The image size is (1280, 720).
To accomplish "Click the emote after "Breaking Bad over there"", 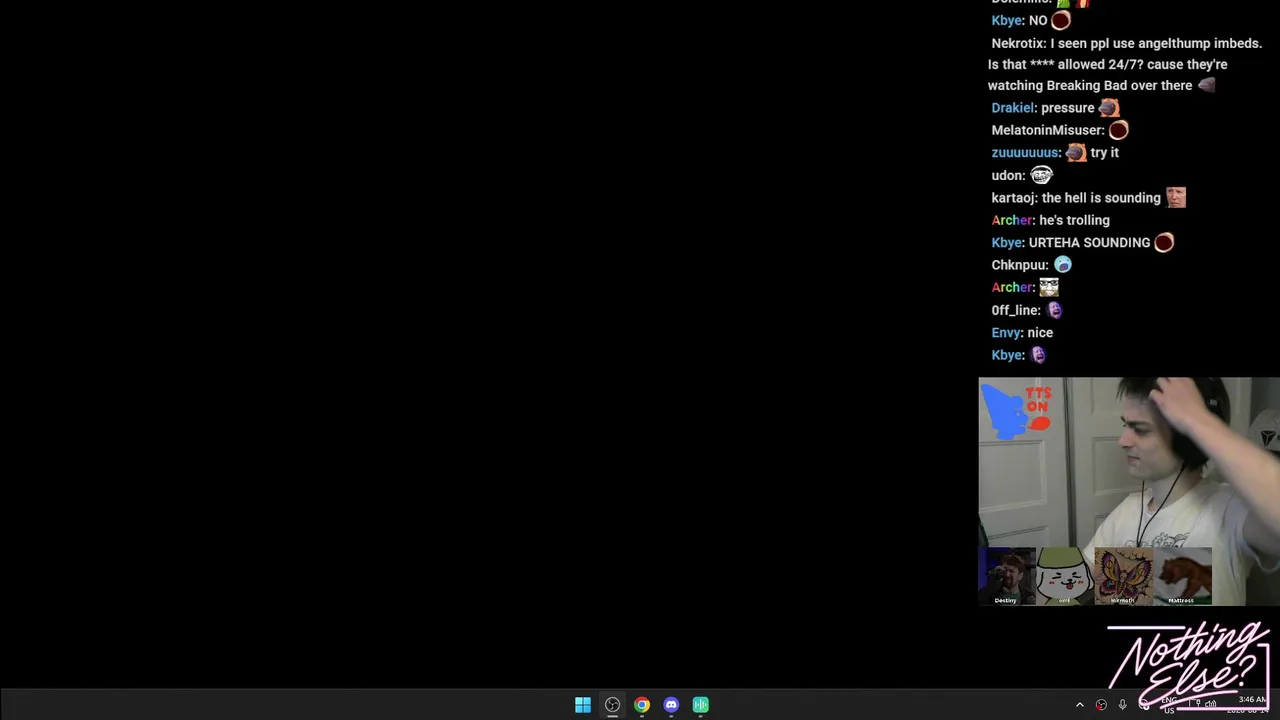I will click(1207, 85).
